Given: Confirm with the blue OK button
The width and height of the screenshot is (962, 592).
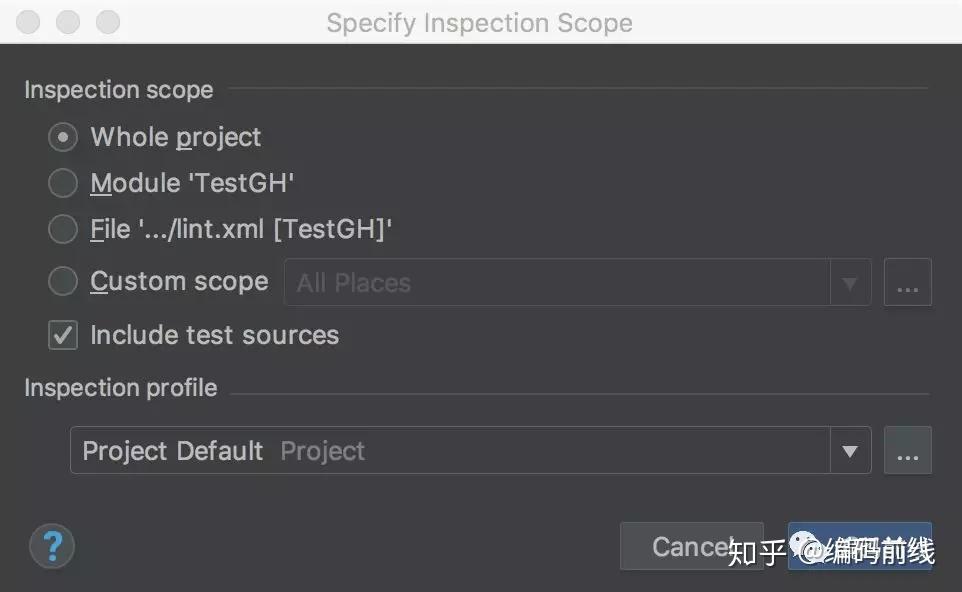Looking at the screenshot, I should pos(860,546).
